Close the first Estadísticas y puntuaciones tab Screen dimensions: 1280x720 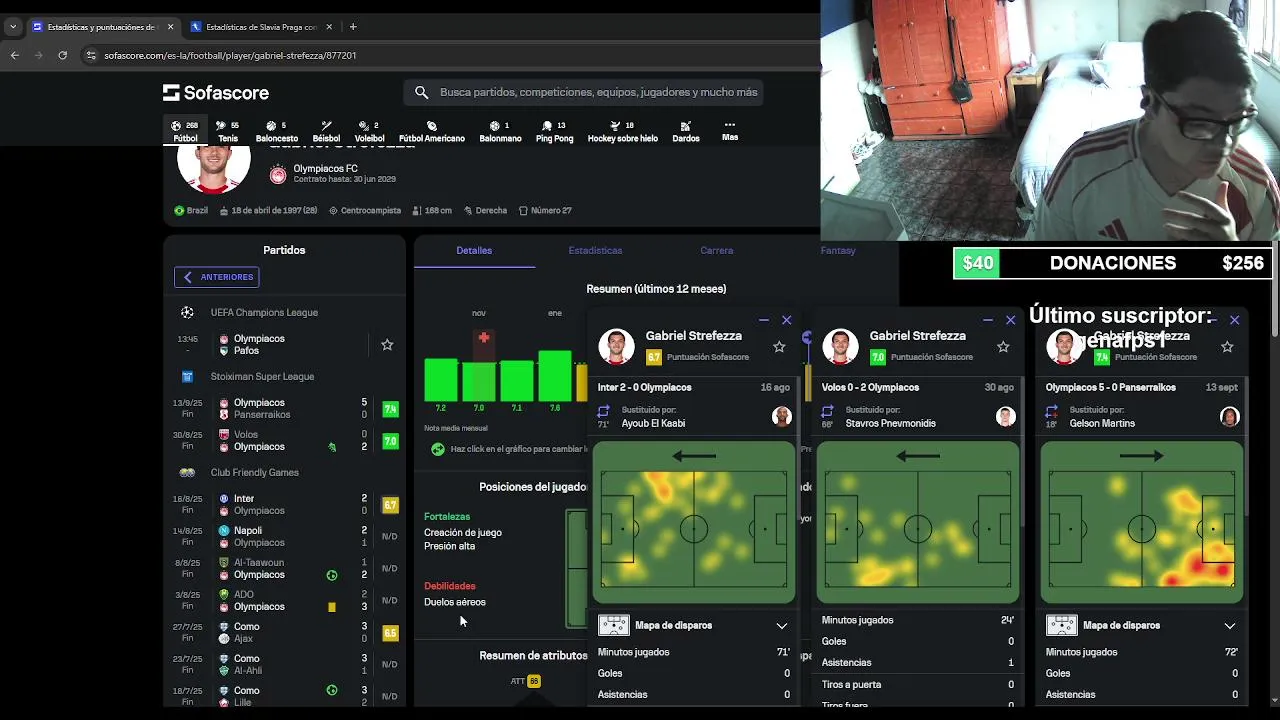click(170, 27)
